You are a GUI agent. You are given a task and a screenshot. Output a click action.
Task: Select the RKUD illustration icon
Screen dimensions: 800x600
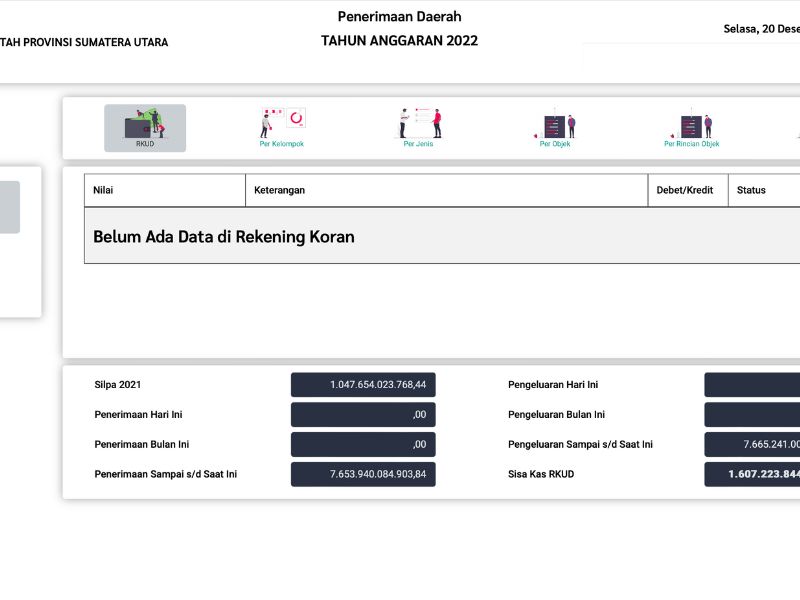(x=145, y=125)
